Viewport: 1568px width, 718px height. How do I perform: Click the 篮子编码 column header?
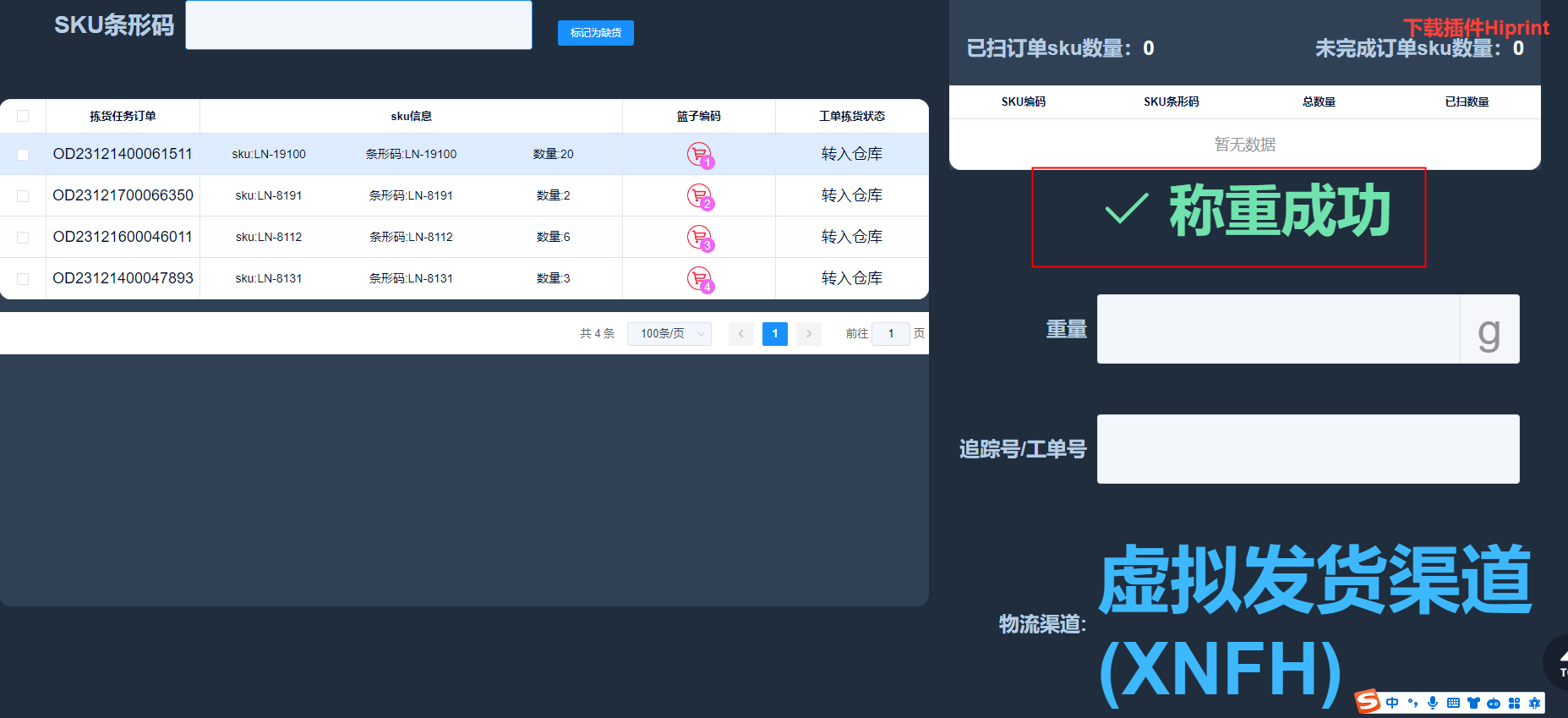click(x=699, y=116)
